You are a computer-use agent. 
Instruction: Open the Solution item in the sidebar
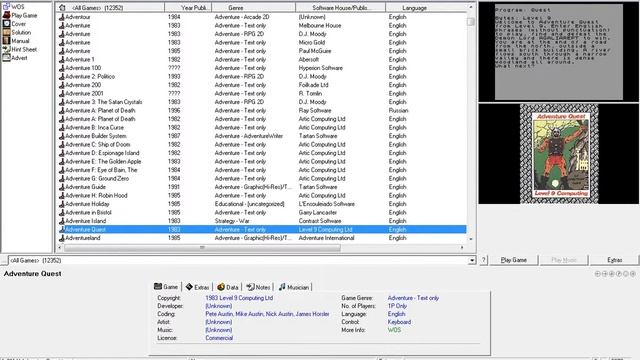pyautogui.click(x=16, y=32)
